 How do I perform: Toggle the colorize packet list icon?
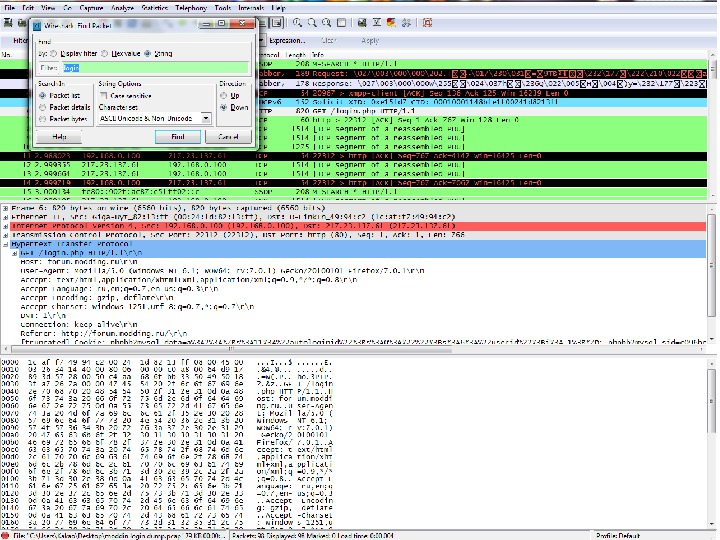click(263, 22)
